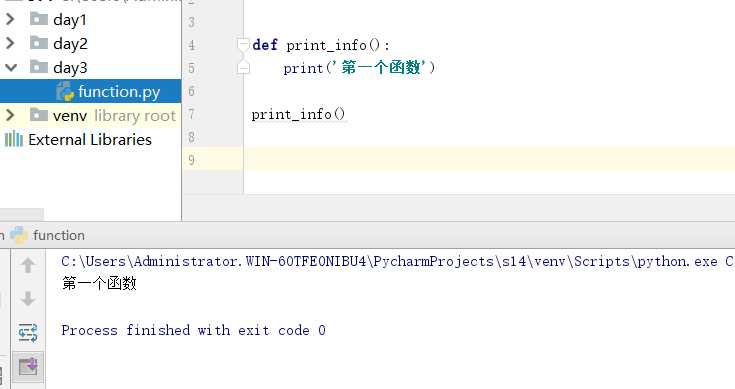Click print_info() call on line 7
735x389 pixels.
coord(299,114)
